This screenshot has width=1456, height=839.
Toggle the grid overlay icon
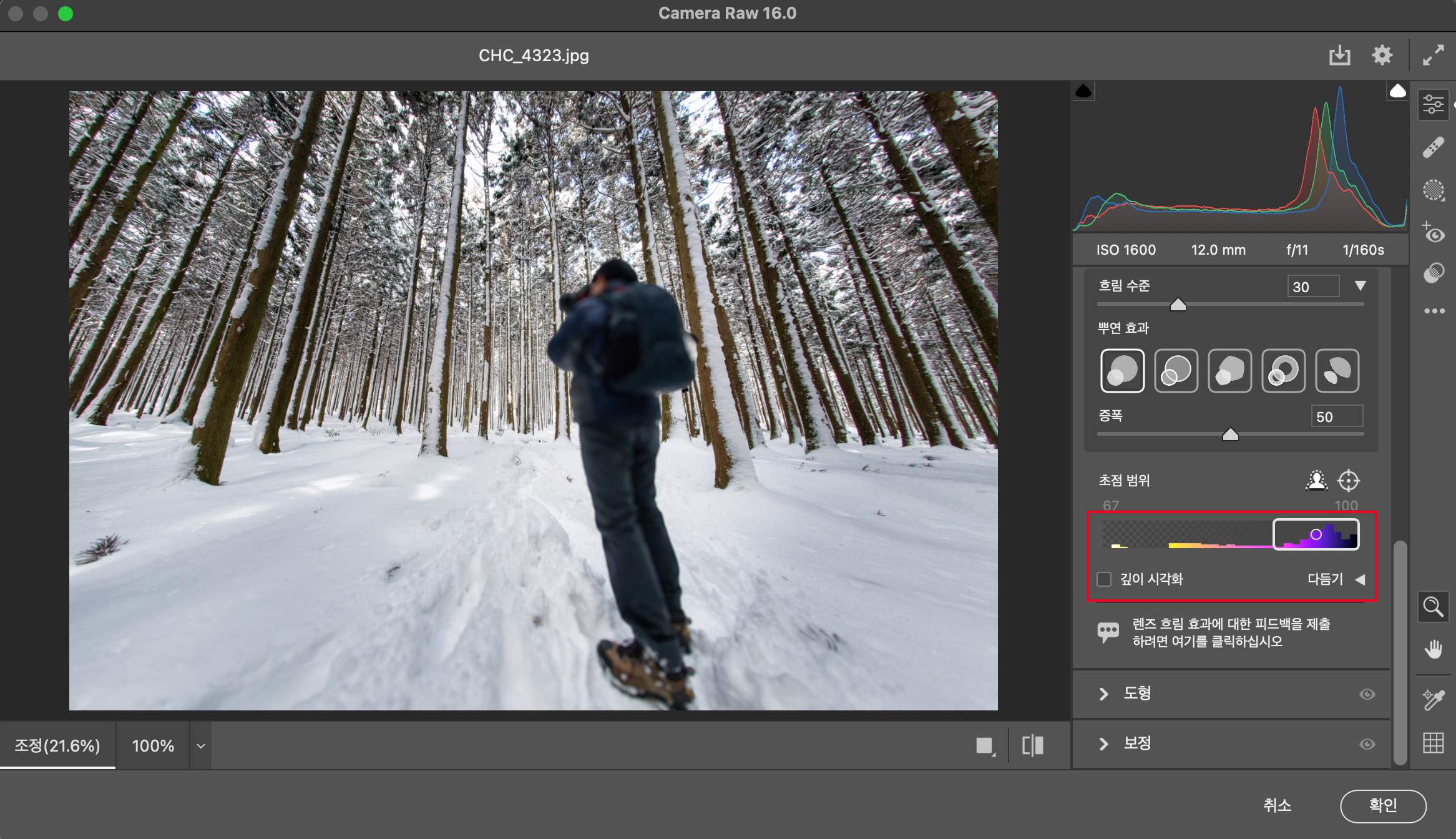[x=1433, y=742]
